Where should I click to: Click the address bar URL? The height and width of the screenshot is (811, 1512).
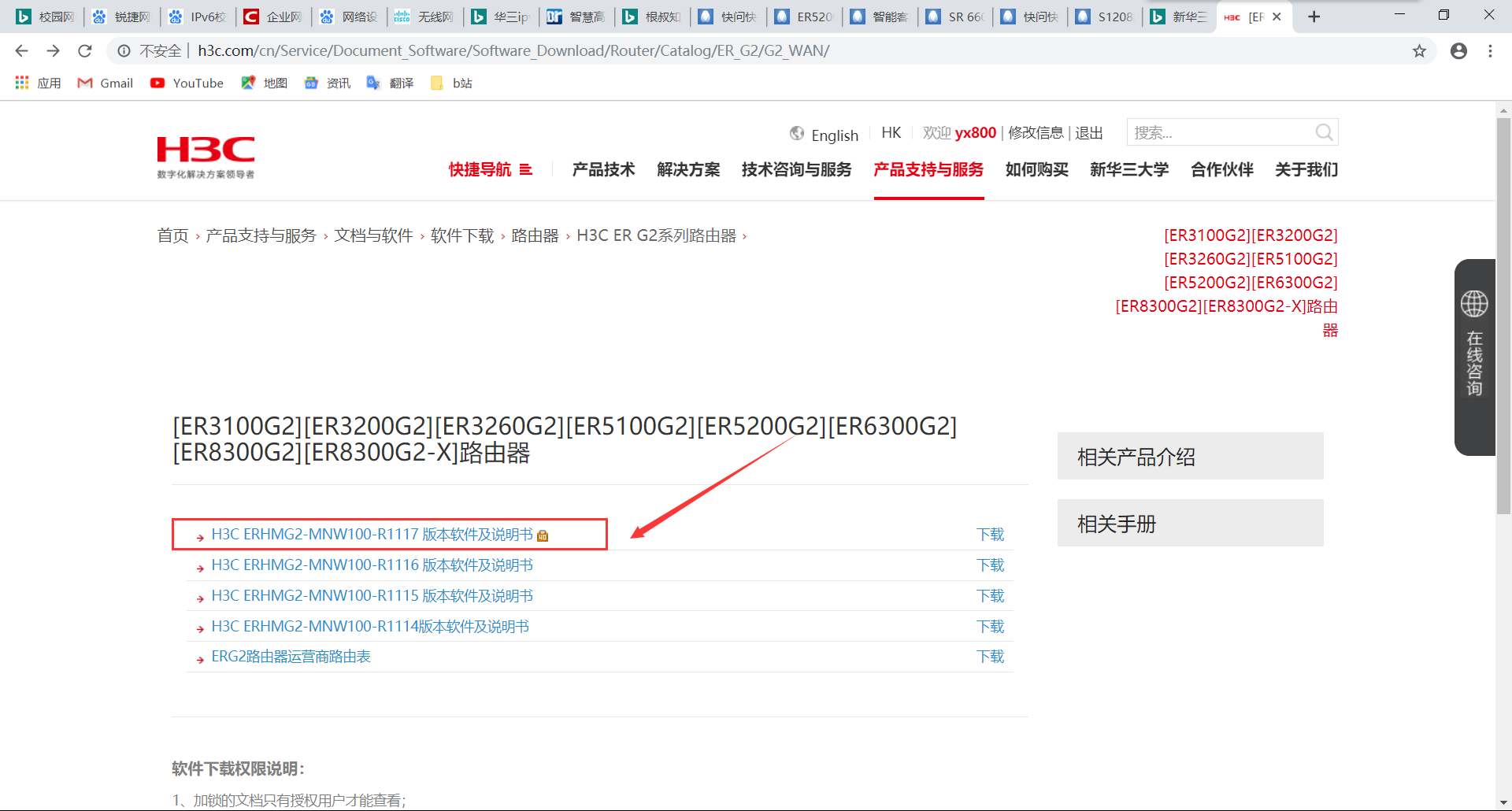(x=513, y=51)
